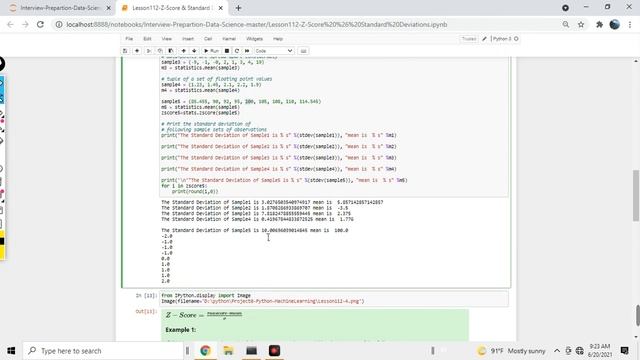640x360 pixels.
Task: Reload the notebook page
Action: point(40,24)
